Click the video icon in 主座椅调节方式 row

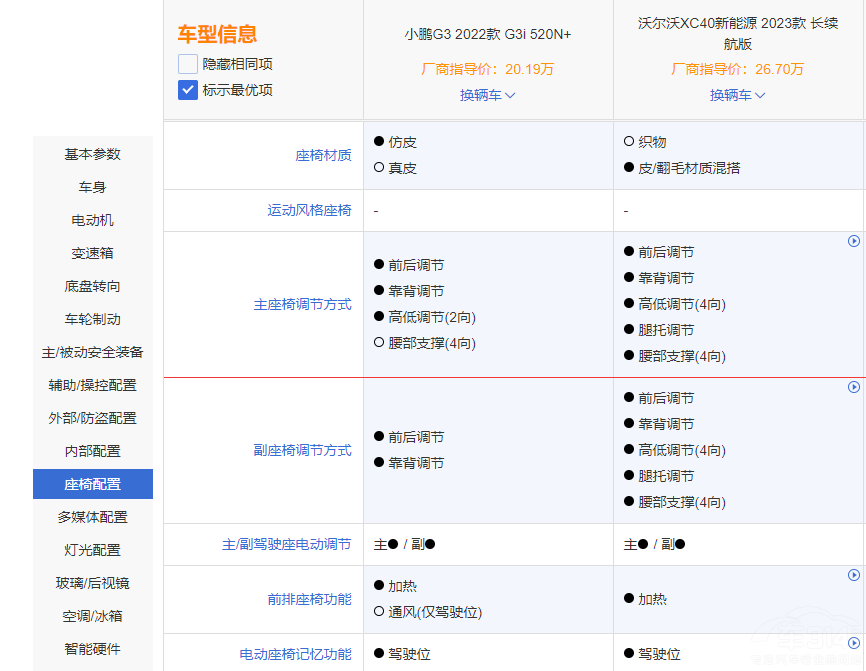(854, 241)
